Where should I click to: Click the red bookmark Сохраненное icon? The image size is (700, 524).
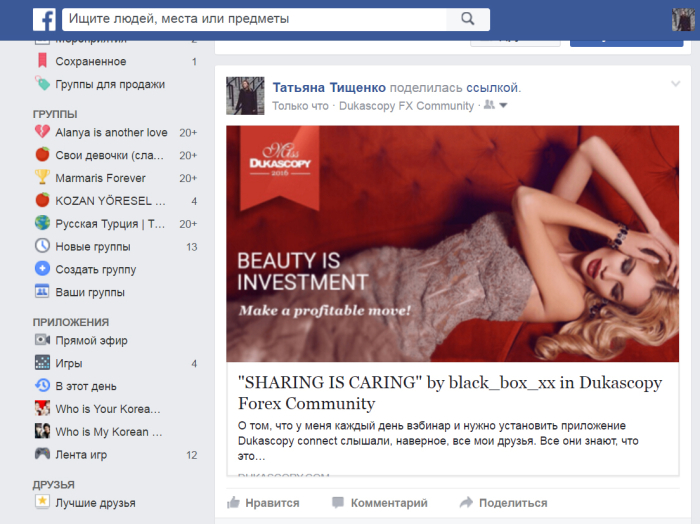tap(42, 60)
